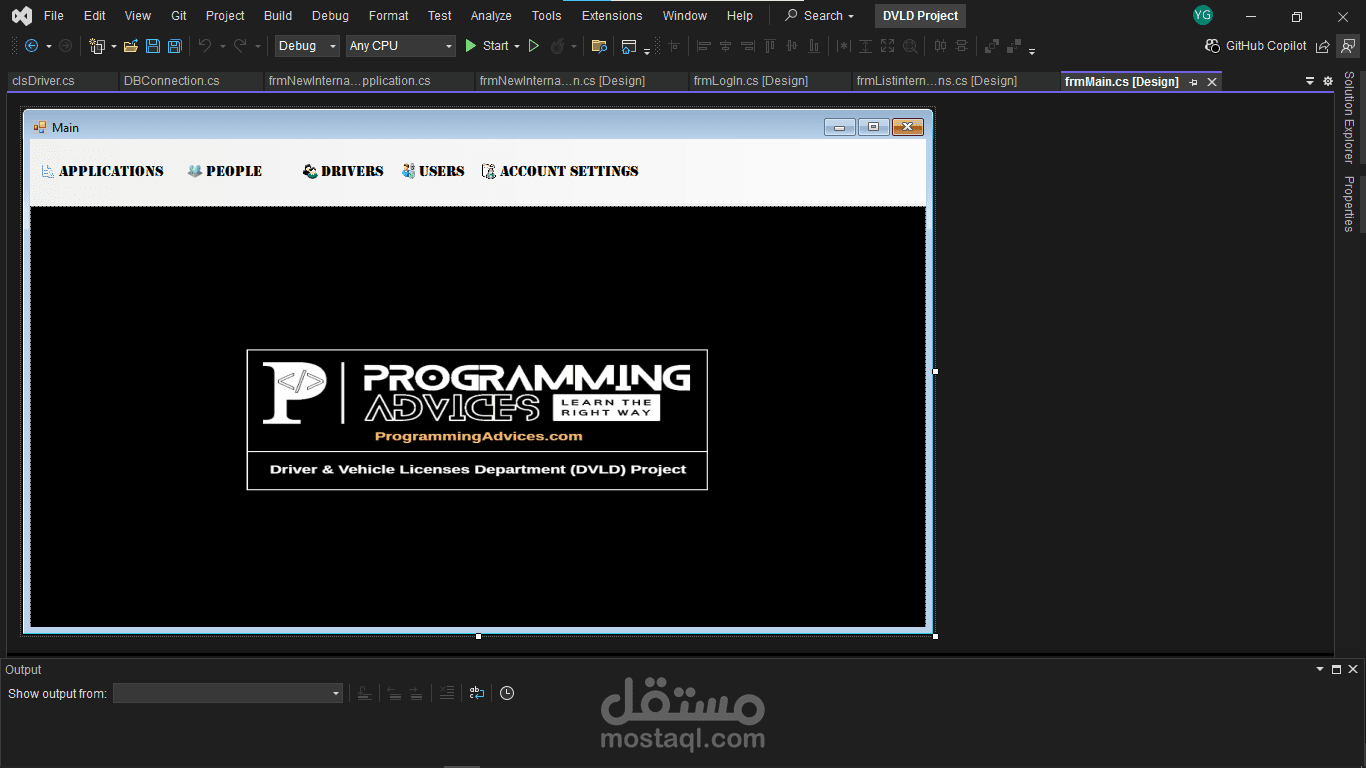Open the Extensions menu

(612, 16)
